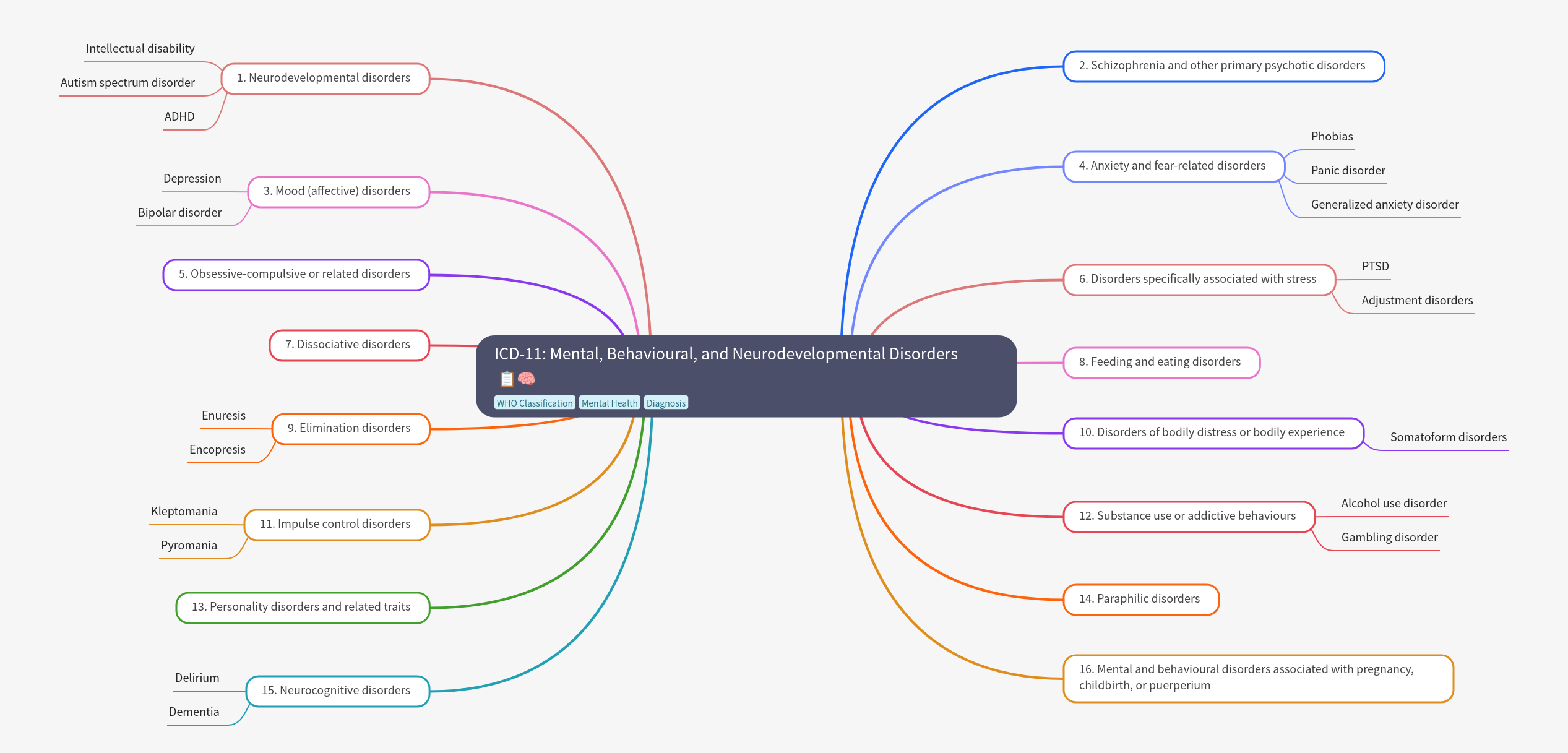
Task: Click the Gambling disorder leaf
Action: (x=1389, y=538)
